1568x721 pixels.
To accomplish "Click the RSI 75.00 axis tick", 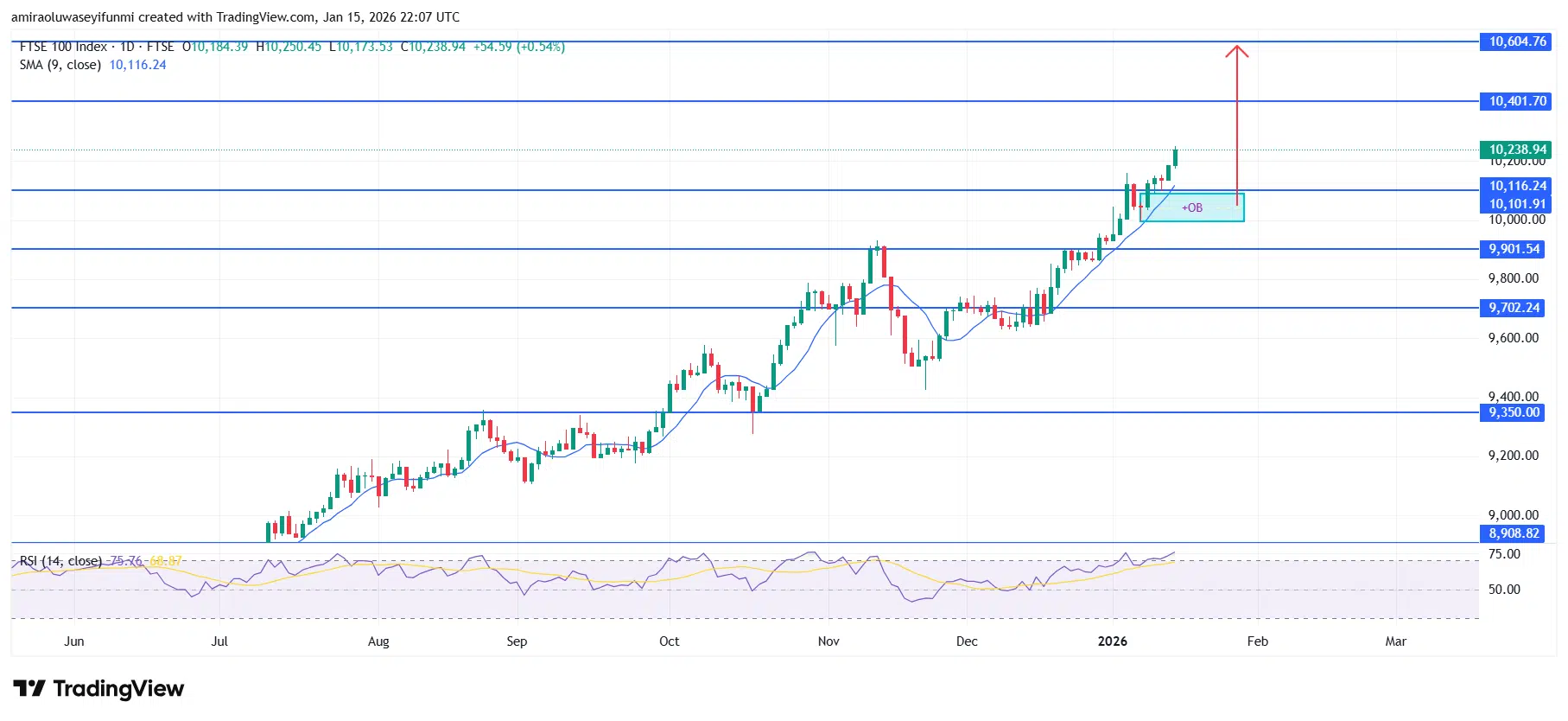I will click(x=1504, y=554).
